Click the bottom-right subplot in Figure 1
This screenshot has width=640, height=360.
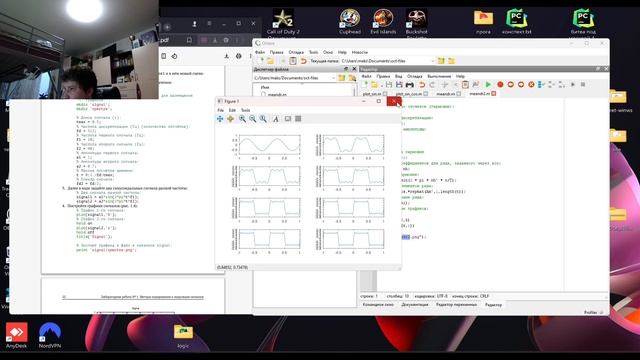(353, 239)
